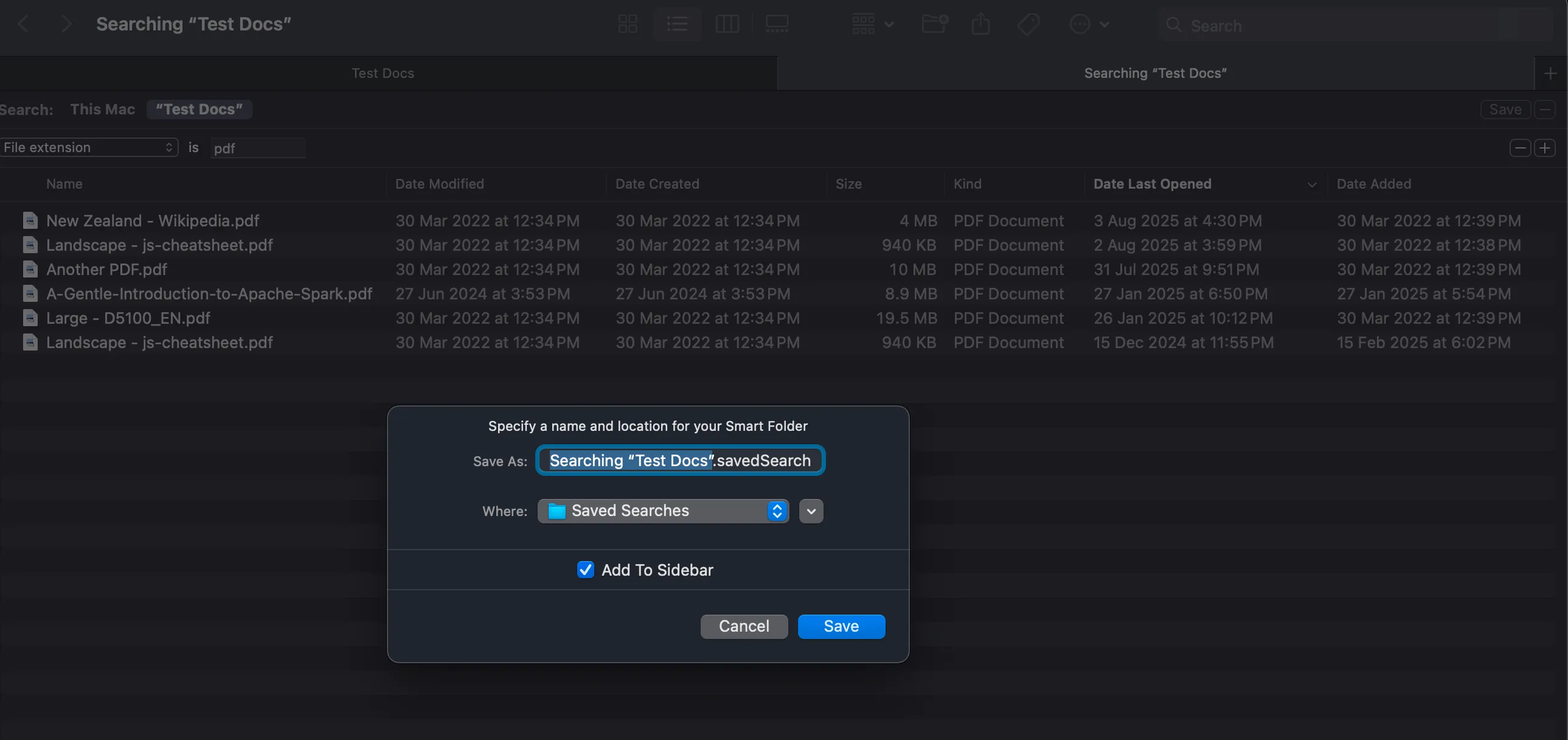The width and height of the screenshot is (1568, 740).
Task: Select the "Test Docs" search scope
Action: click(199, 110)
